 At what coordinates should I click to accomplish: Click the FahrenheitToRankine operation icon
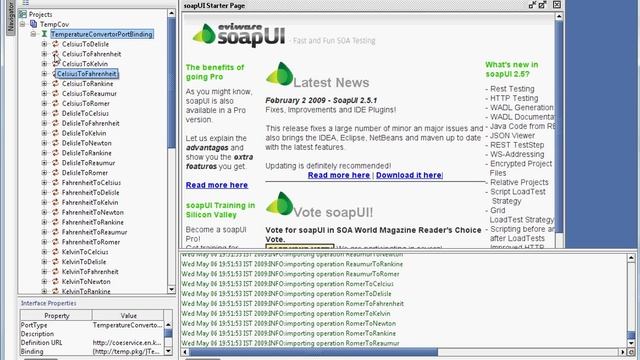[56, 222]
